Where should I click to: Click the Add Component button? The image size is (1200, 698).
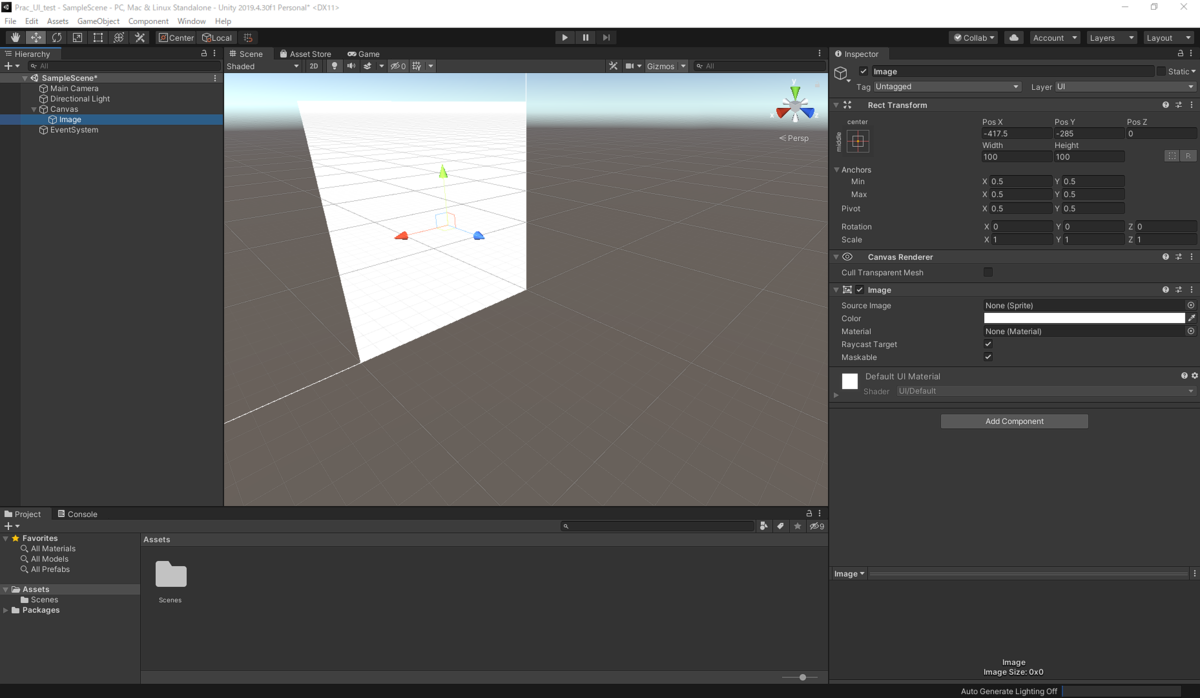1014,421
